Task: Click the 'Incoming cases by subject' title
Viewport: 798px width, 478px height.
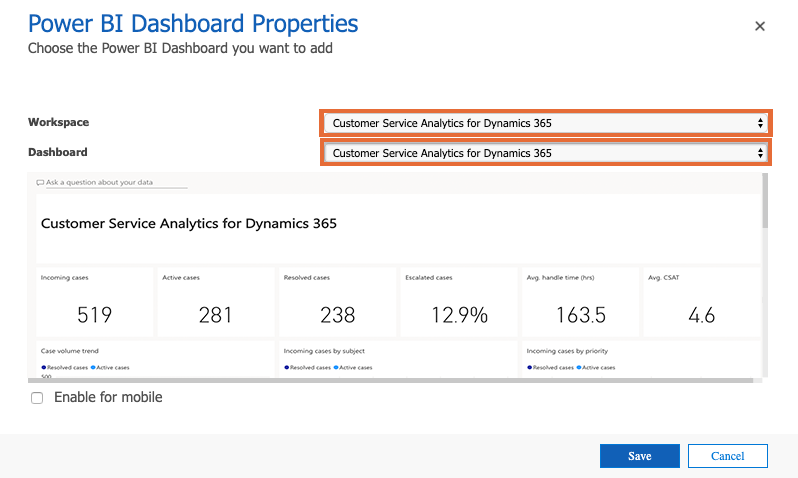Action: point(324,351)
